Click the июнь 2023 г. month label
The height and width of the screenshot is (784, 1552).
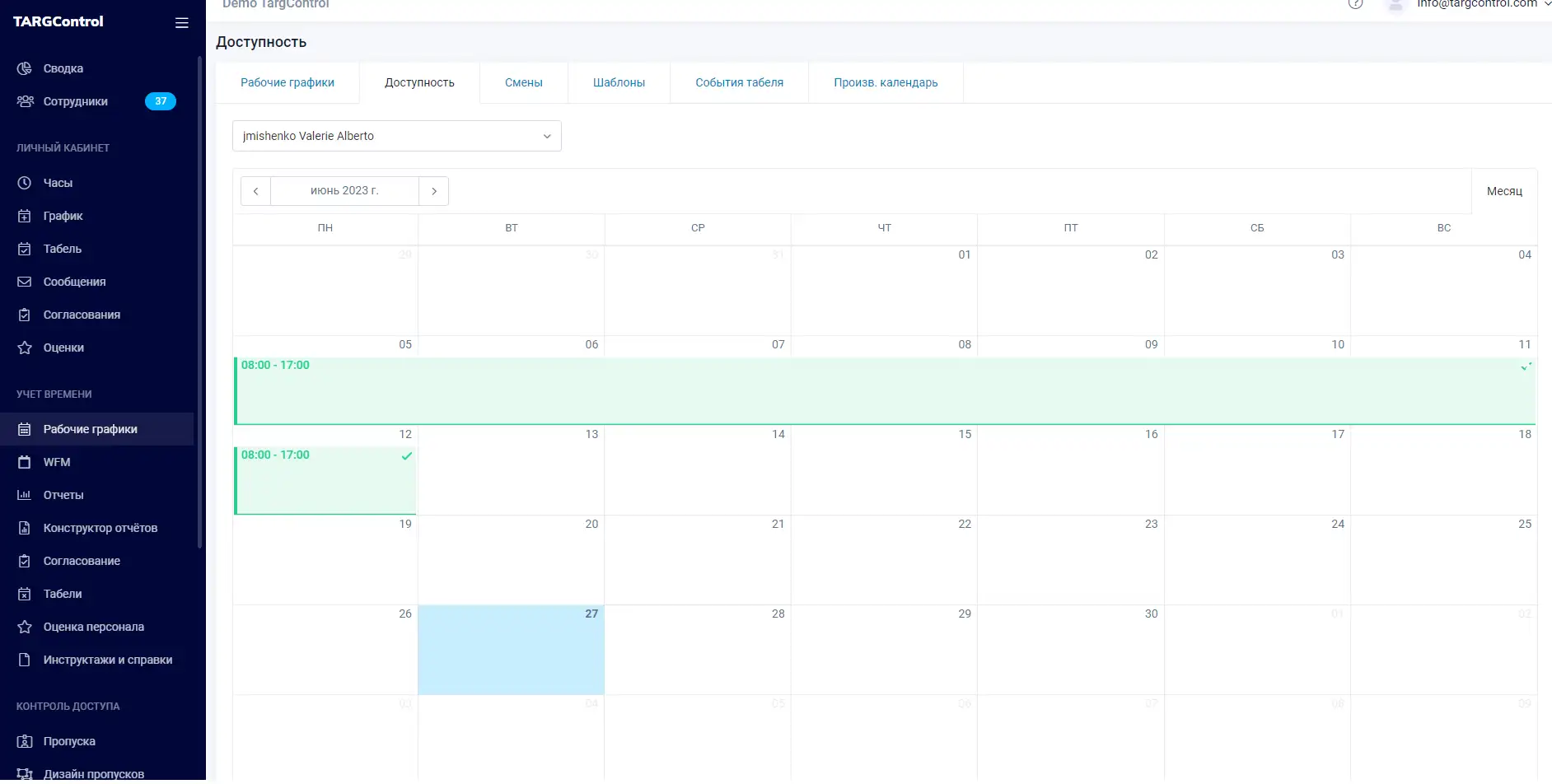pos(344,190)
